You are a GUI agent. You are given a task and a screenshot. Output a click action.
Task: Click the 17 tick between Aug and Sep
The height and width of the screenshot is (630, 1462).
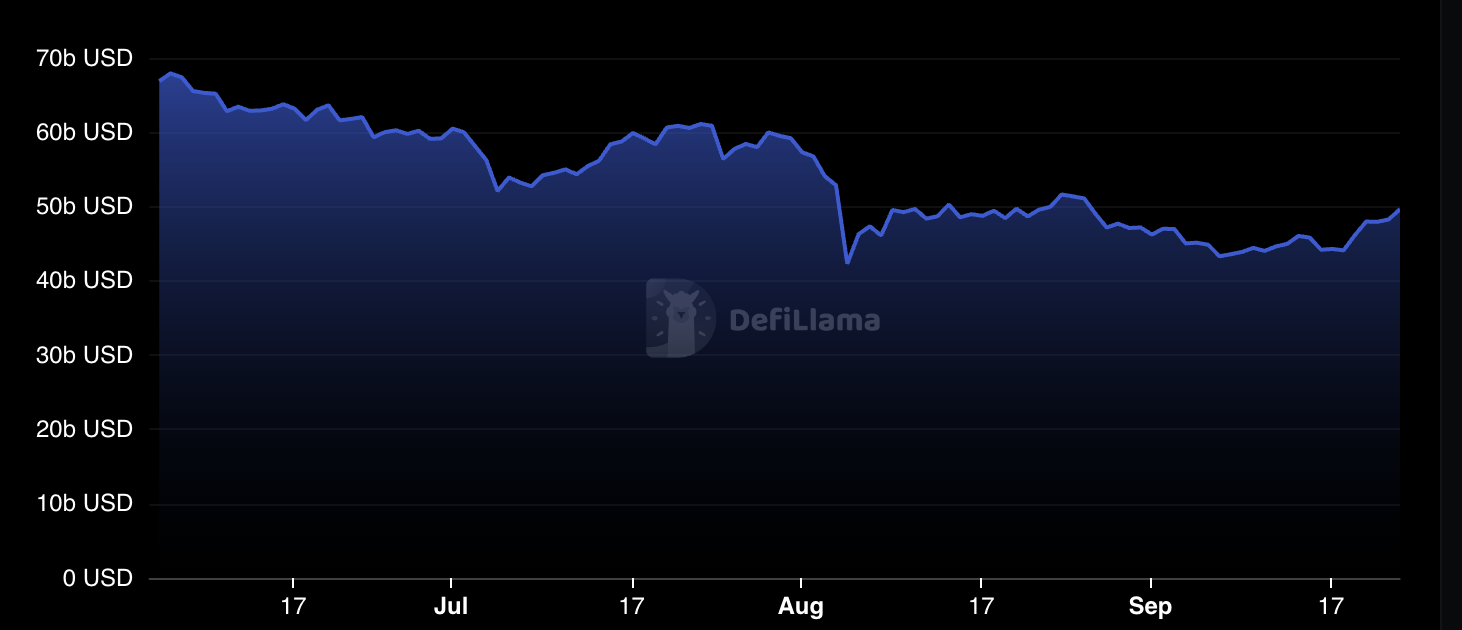point(981,606)
